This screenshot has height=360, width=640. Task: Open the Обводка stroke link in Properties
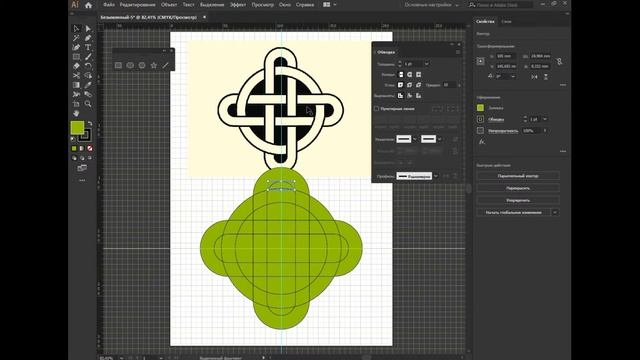(496, 120)
